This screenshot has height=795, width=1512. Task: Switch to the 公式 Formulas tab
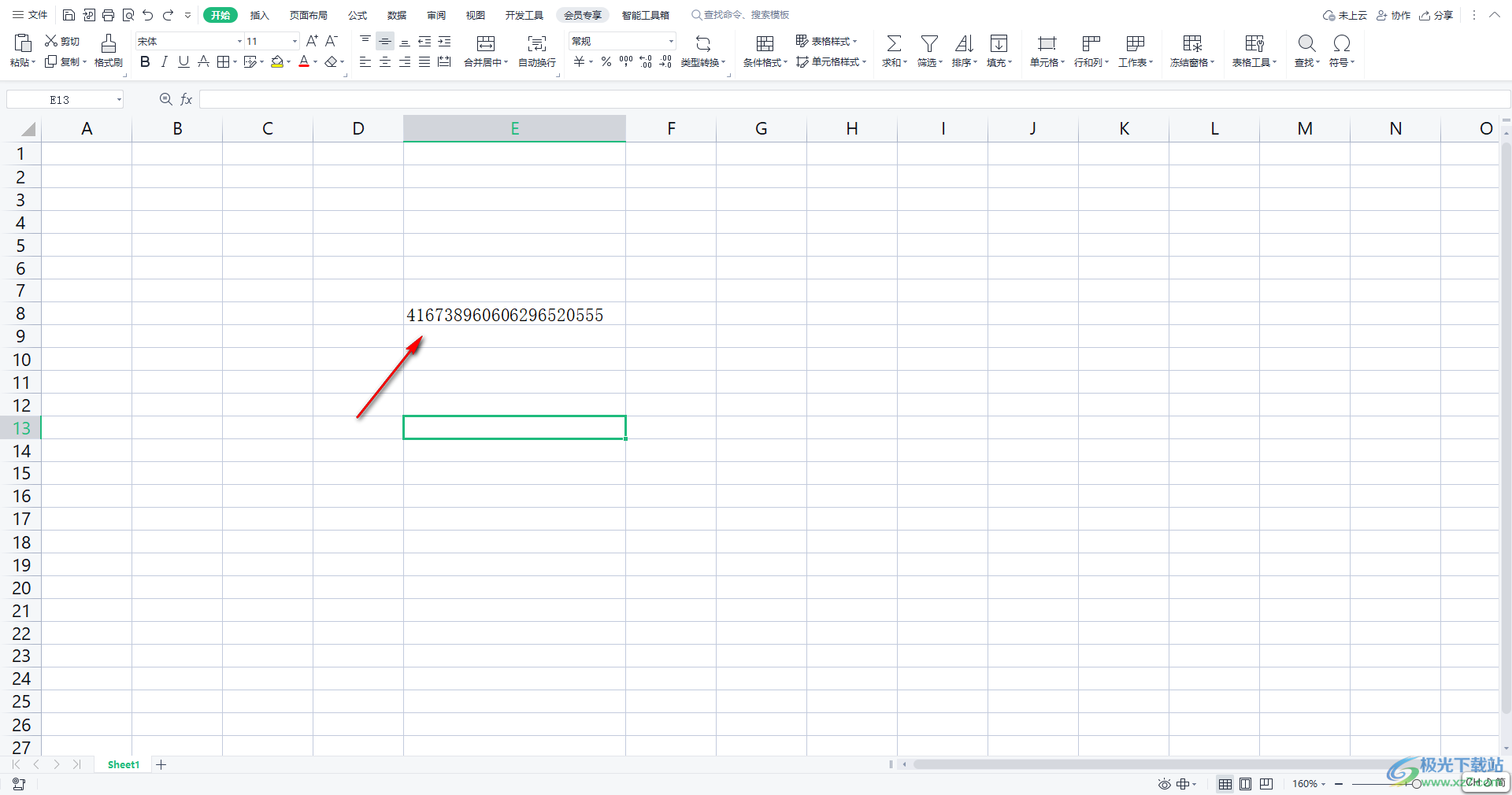point(358,15)
